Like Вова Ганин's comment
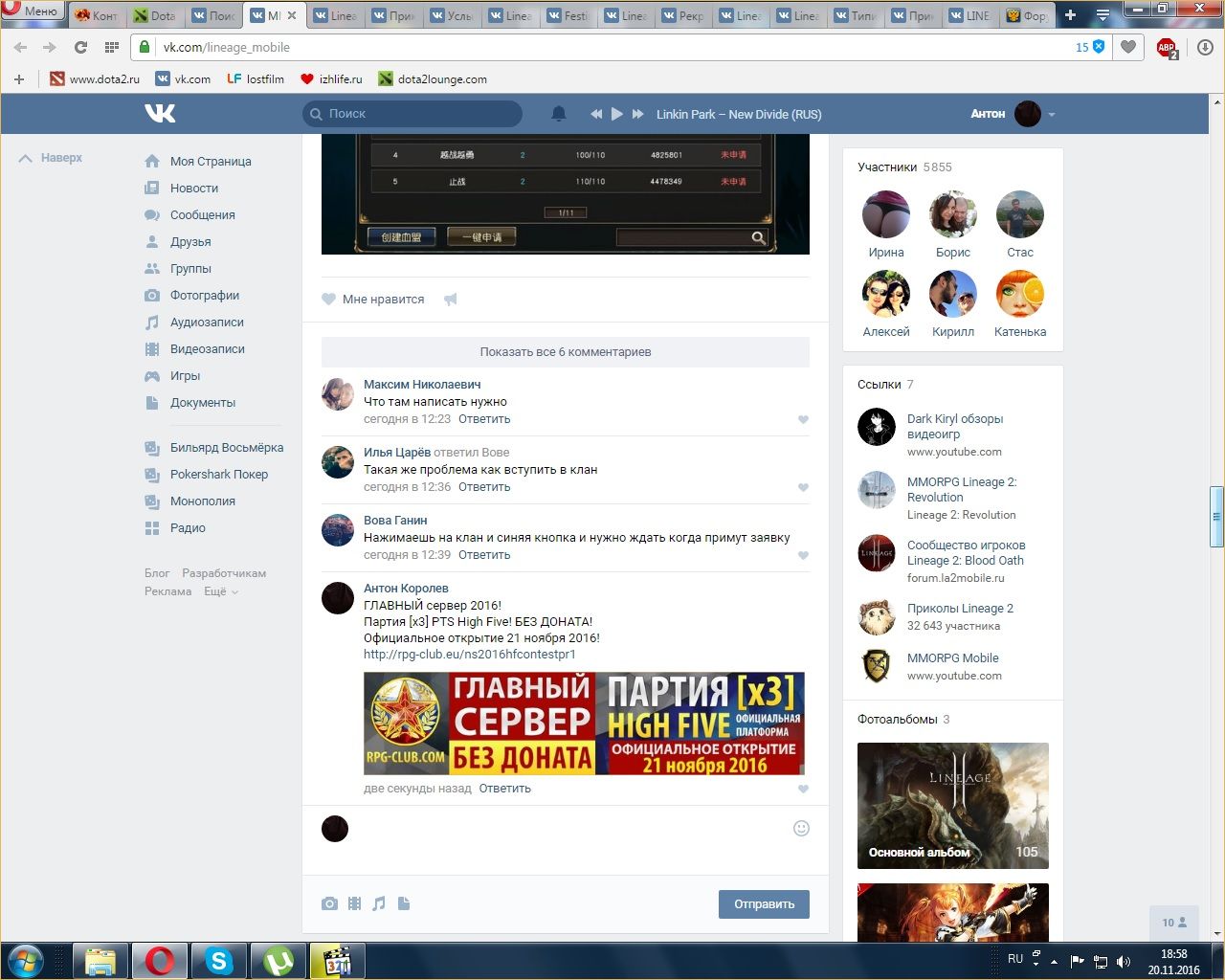This screenshot has height=980, width=1225. (803, 555)
